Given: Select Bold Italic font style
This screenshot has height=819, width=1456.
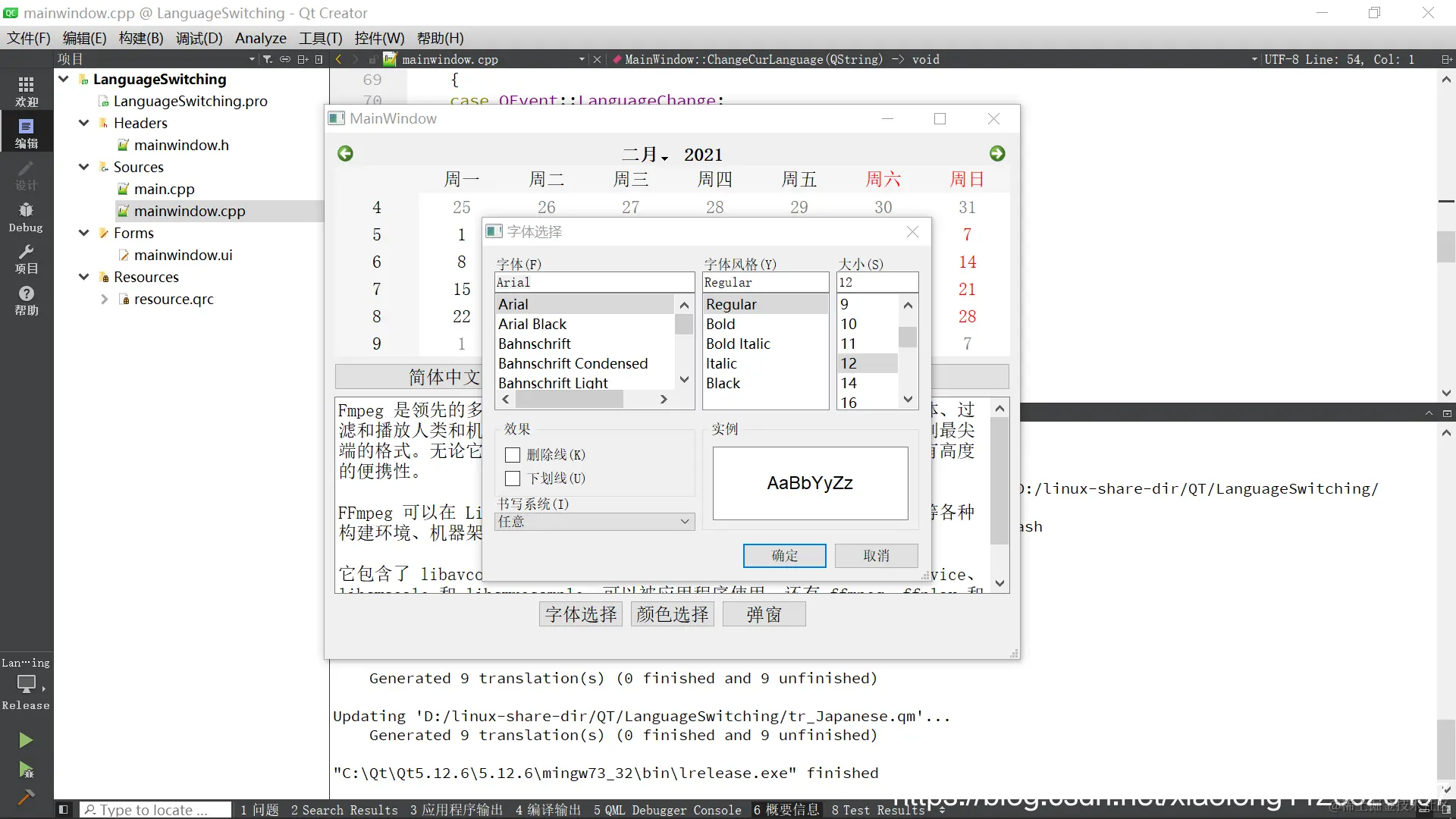Looking at the screenshot, I should click(738, 344).
